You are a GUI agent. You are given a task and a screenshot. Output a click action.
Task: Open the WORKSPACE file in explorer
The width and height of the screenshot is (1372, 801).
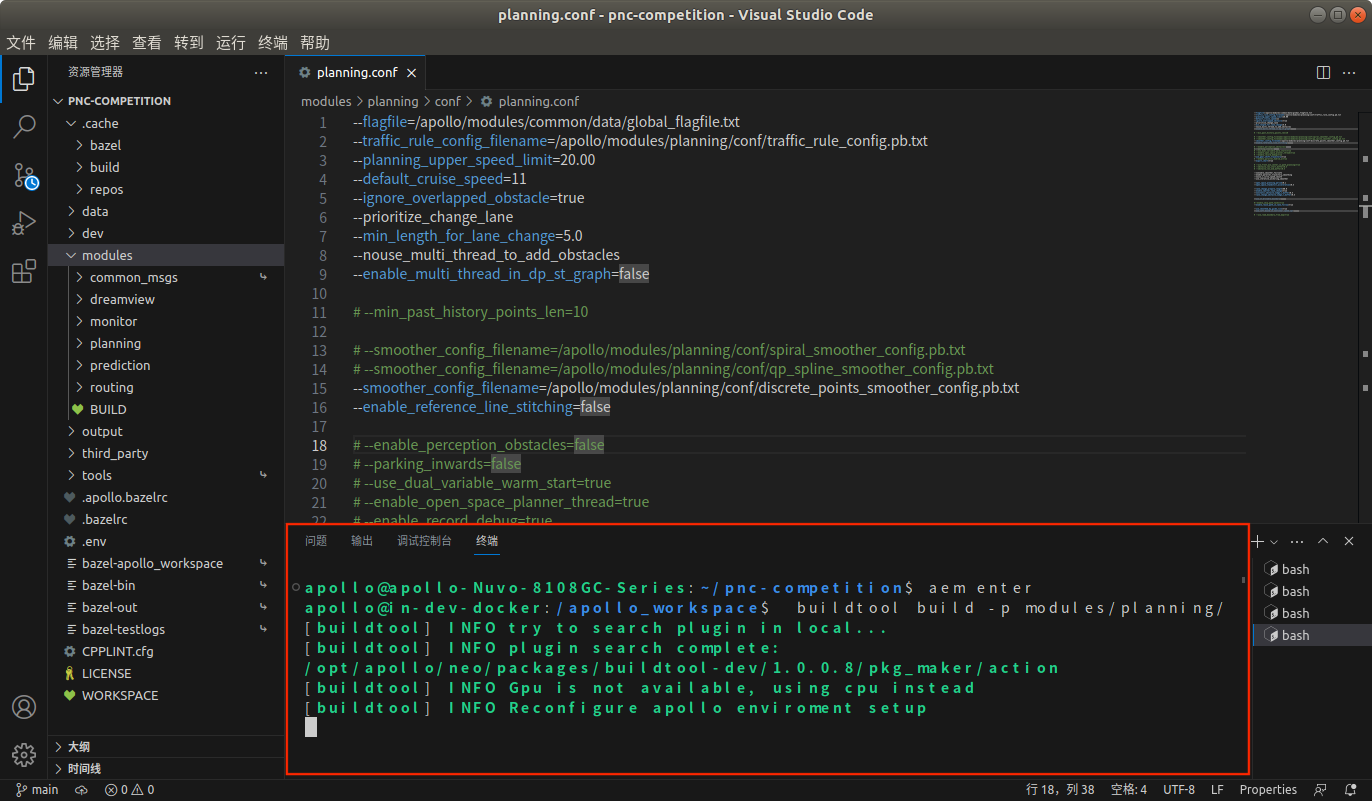(119, 695)
